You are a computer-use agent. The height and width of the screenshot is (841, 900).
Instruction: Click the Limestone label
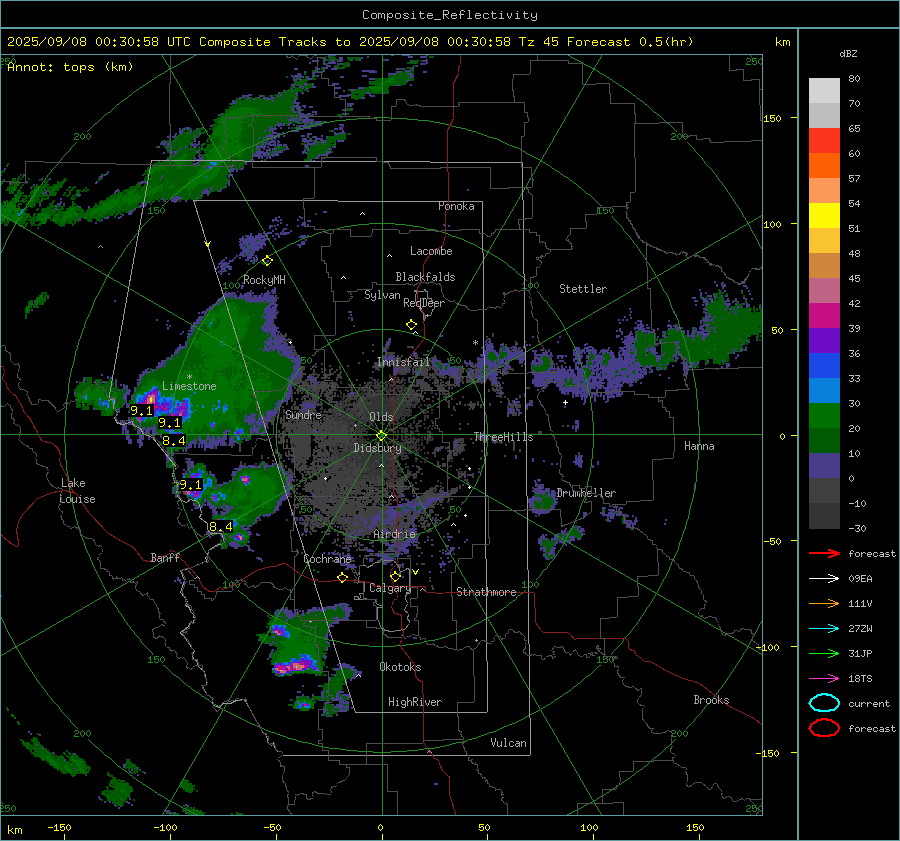pyautogui.click(x=189, y=386)
